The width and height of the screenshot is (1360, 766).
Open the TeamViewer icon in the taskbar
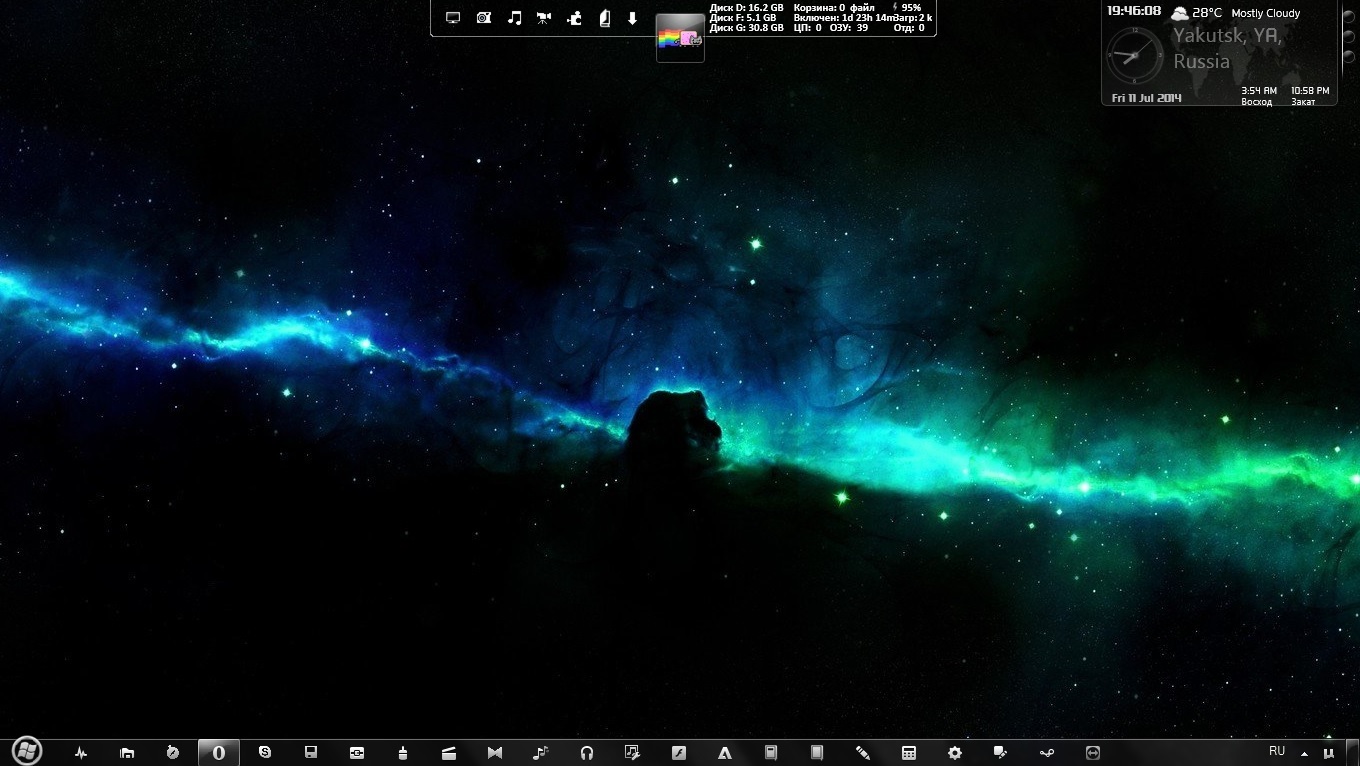(1092, 753)
